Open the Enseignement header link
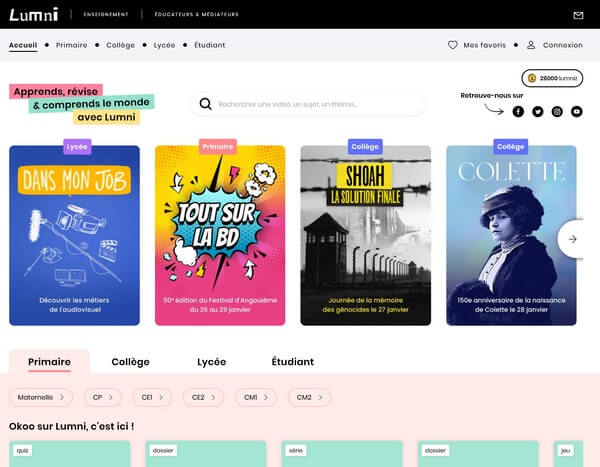This screenshot has height=467, width=600. coord(106,15)
